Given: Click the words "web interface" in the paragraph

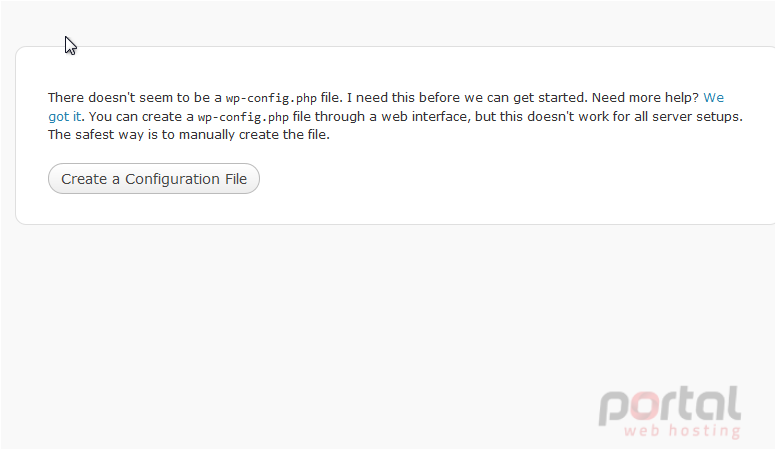Looking at the screenshot, I should click(426, 117).
